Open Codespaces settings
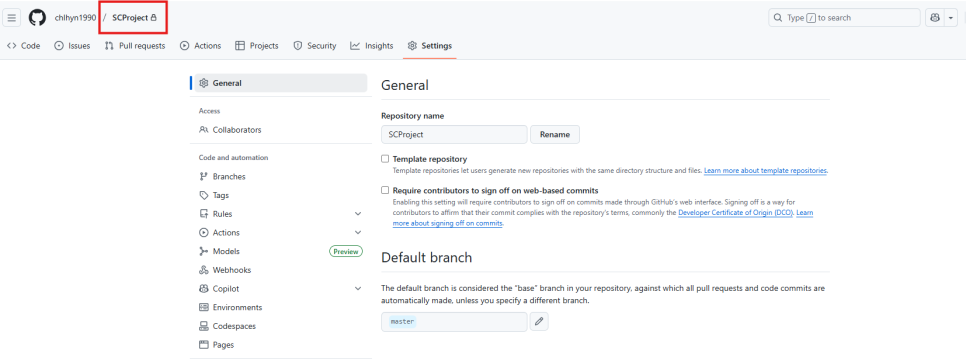 coord(280,326)
